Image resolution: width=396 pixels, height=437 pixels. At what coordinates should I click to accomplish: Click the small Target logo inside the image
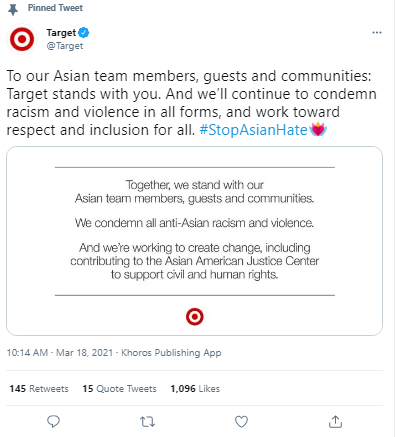pos(195,317)
